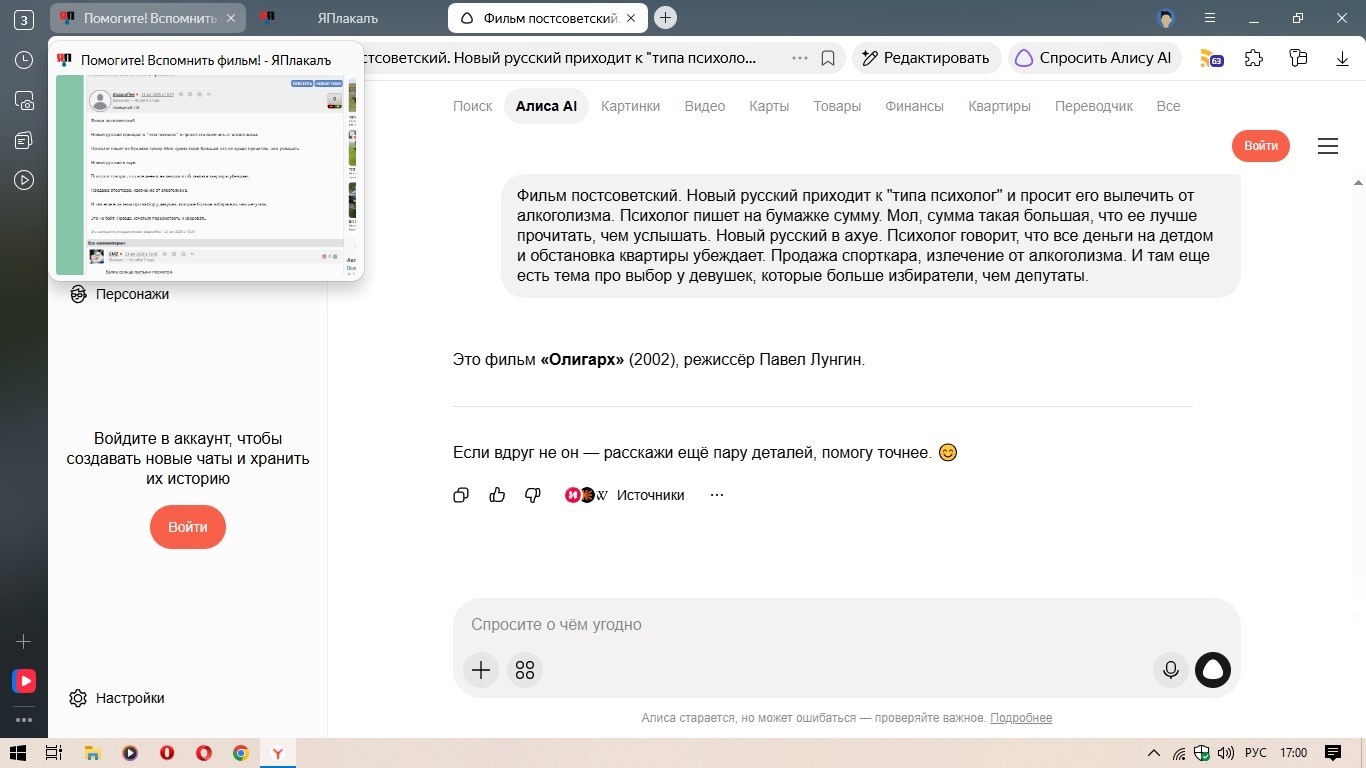The width and height of the screenshot is (1366, 768).
Task: Click the top-right Войти button
Action: (x=1261, y=146)
